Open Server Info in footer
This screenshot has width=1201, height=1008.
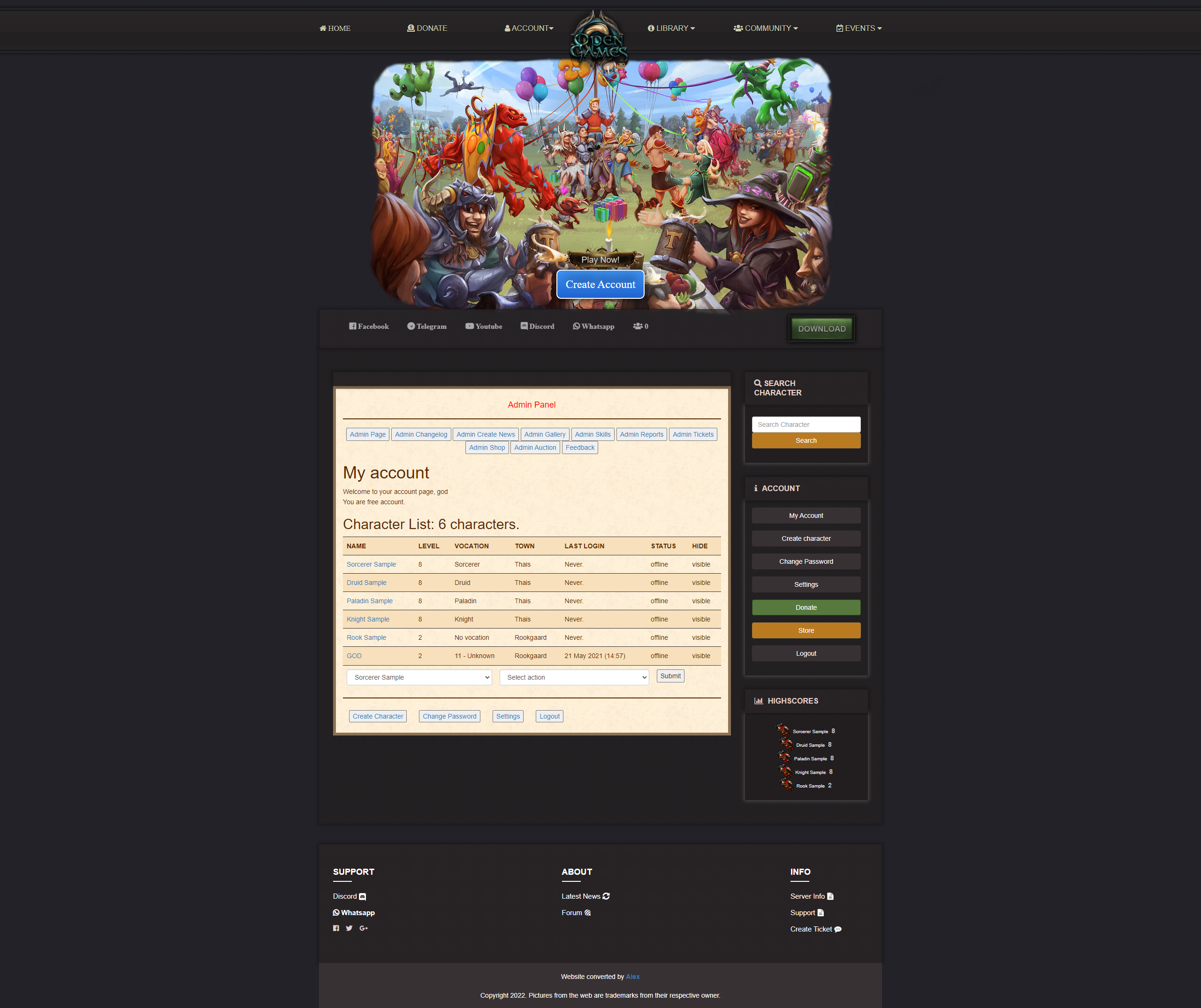click(812, 896)
